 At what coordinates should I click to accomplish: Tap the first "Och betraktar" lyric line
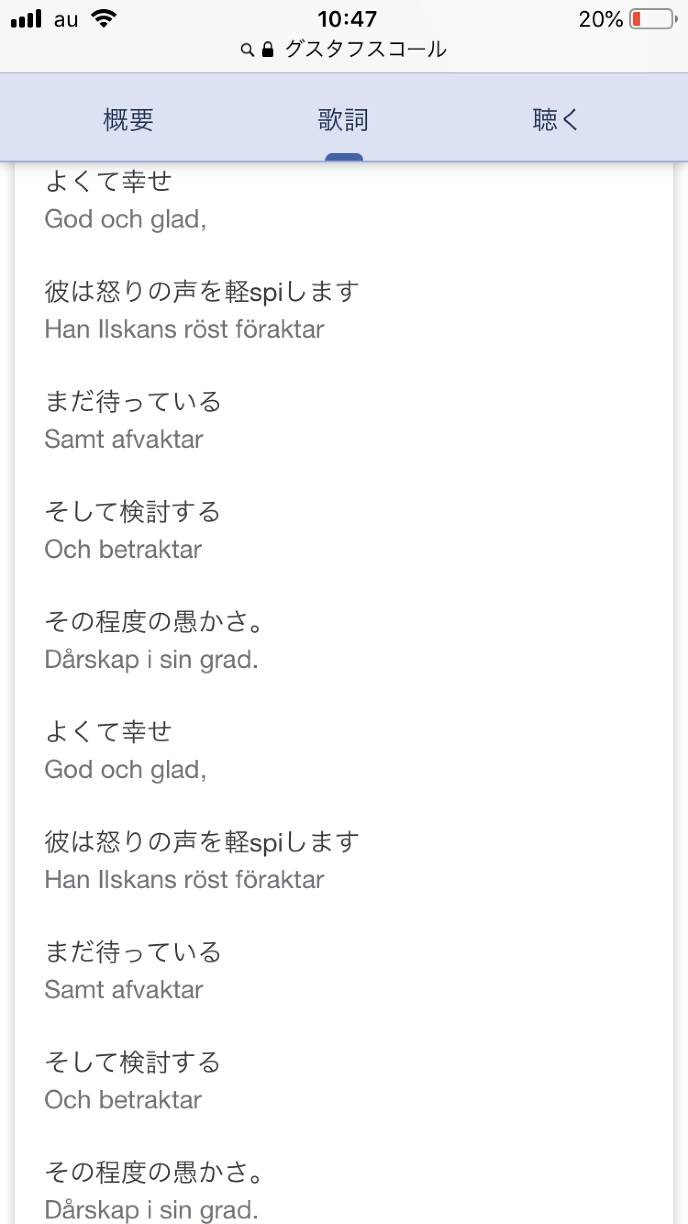124,549
